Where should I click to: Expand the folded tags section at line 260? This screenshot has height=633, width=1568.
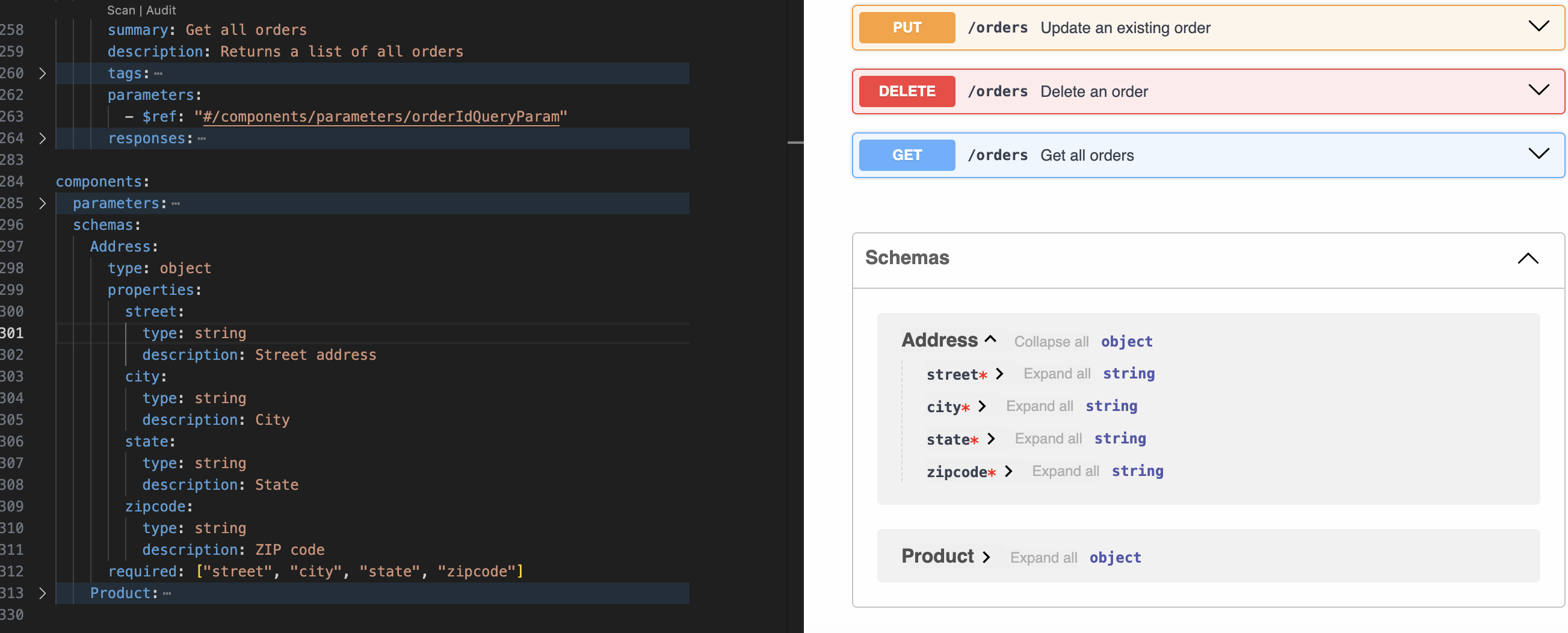click(x=42, y=73)
